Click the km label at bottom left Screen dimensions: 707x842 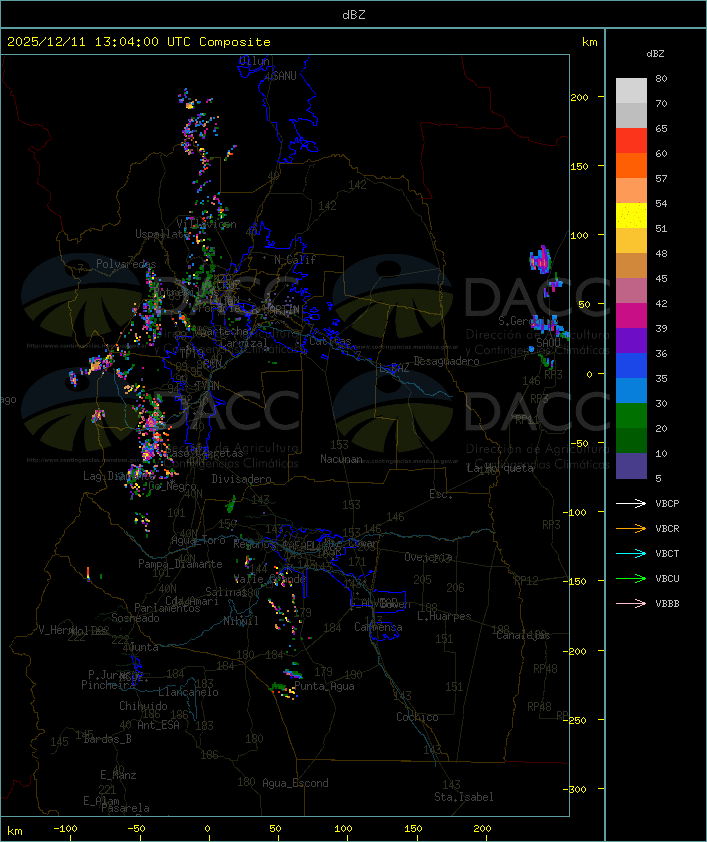coord(14,831)
